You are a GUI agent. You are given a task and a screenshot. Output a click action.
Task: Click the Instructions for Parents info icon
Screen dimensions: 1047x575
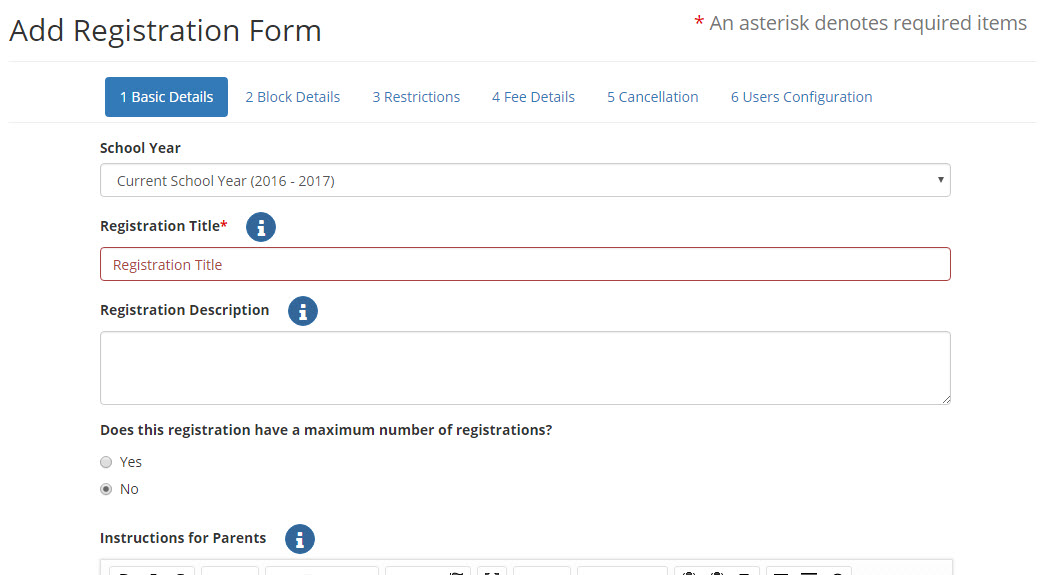(300, 539)
